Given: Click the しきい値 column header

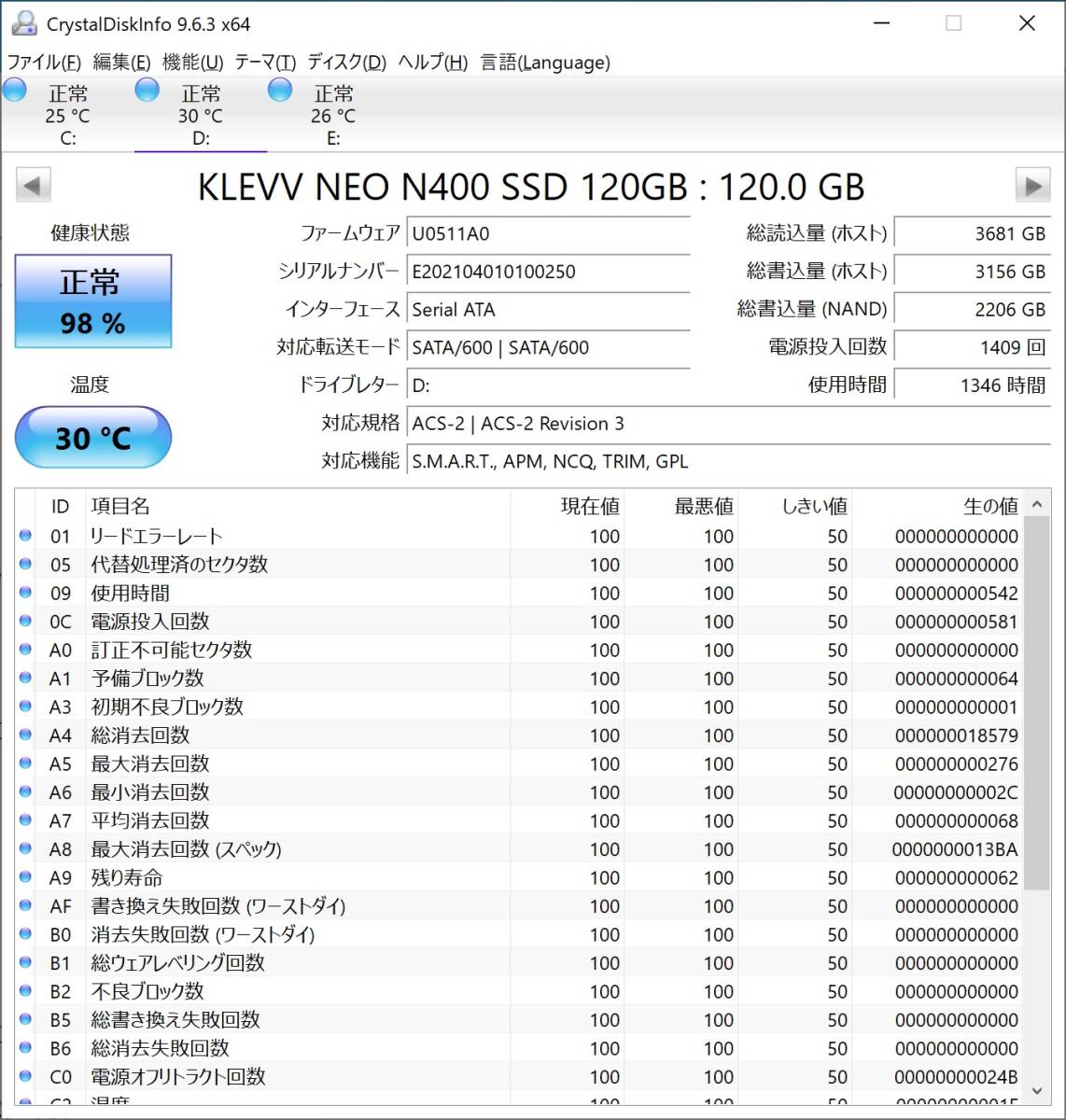Looking at the screenshot, I should (x=795, y=506).
